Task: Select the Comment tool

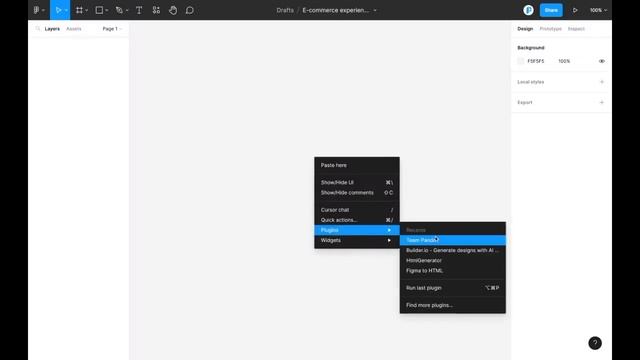Action: [190, 10]
